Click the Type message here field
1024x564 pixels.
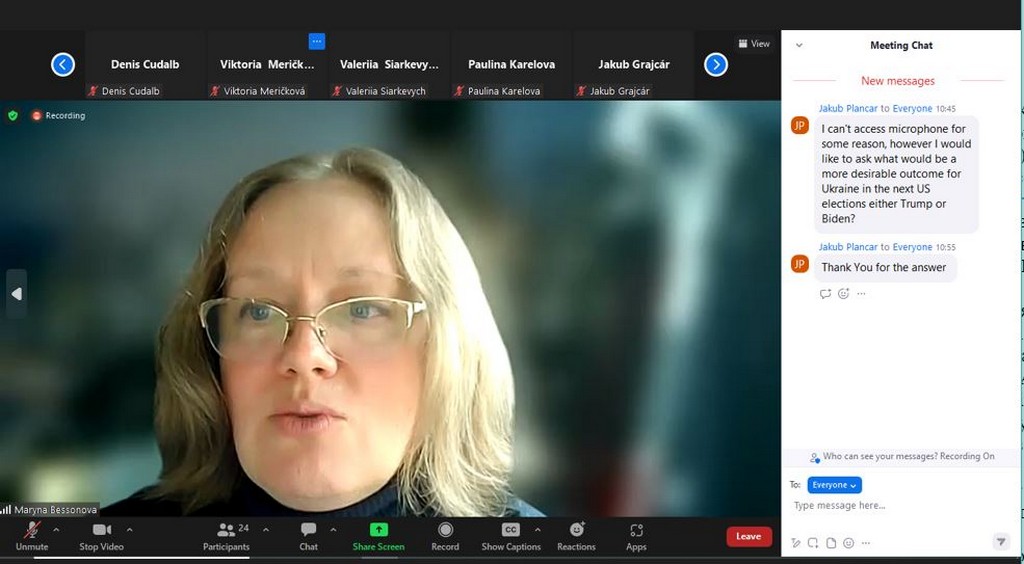890,506
